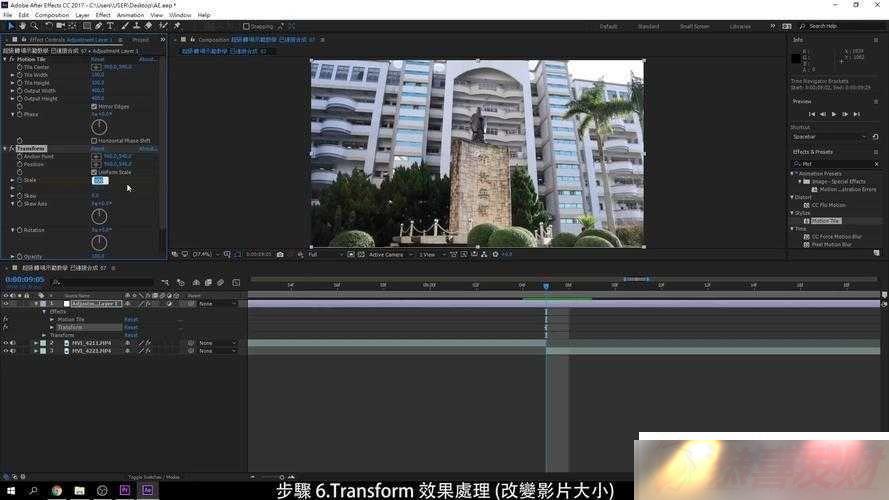Select the Roto Brush tool
The width and height of the screenshot is (889, 500).
pyautogui.click(x=163, y=26)
